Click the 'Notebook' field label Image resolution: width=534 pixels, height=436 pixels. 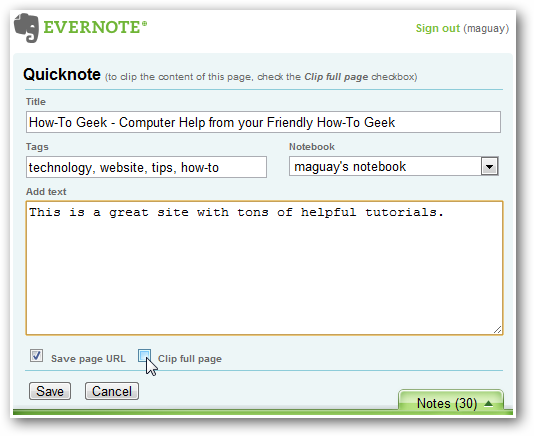coord(312,147)
